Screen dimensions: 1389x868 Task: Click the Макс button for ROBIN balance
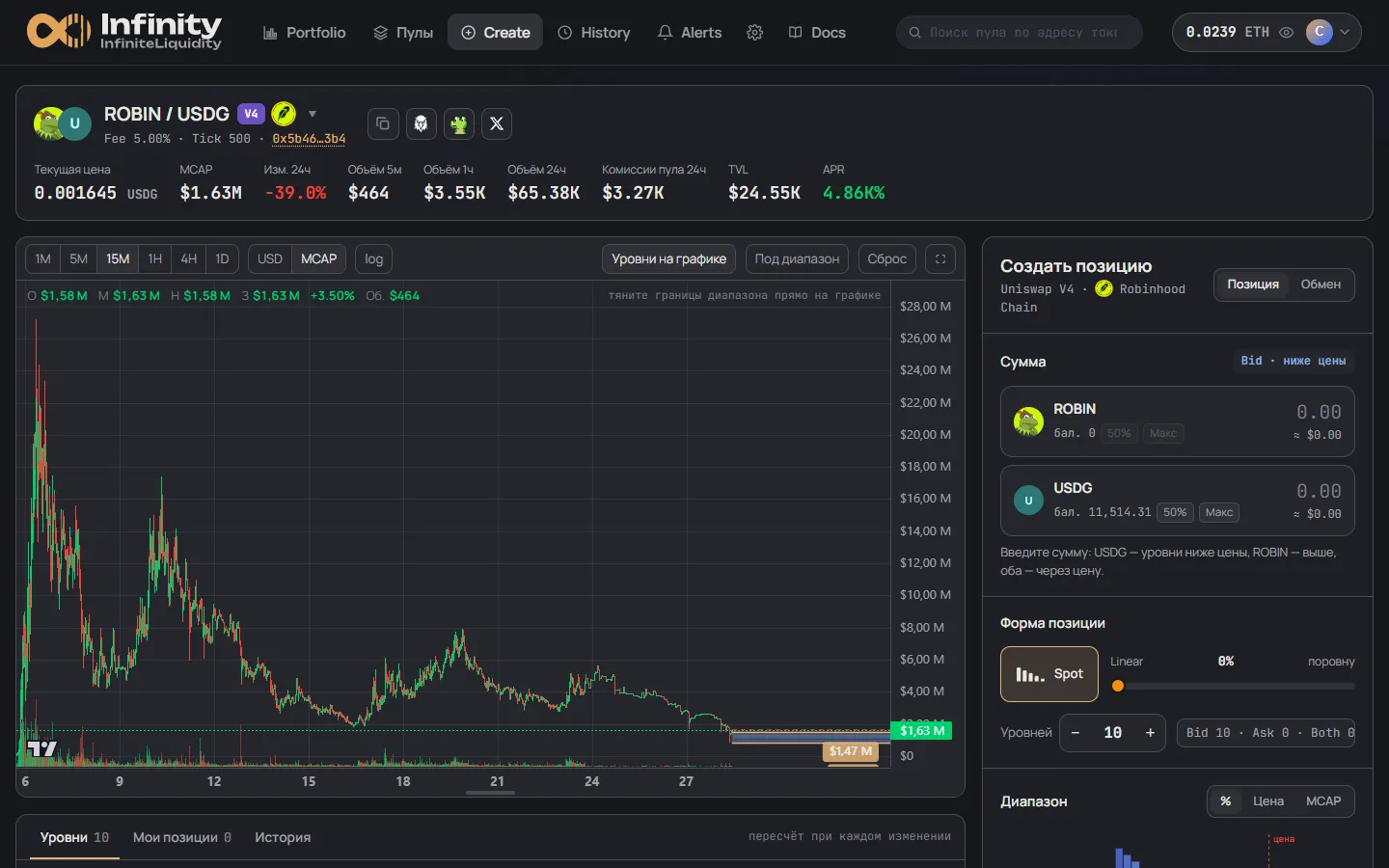pyautogui.click(x=1163, y=433)
